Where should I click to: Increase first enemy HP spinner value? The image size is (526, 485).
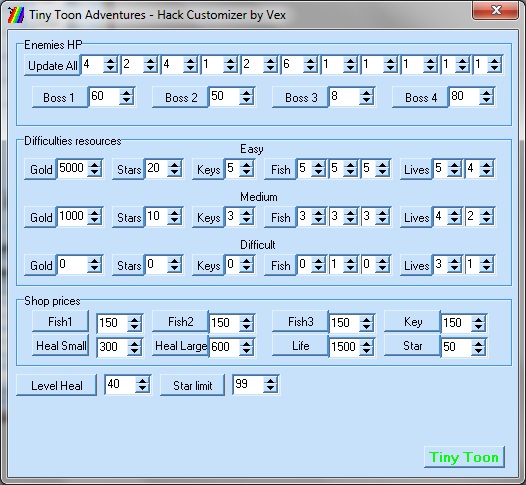(110, 60)
